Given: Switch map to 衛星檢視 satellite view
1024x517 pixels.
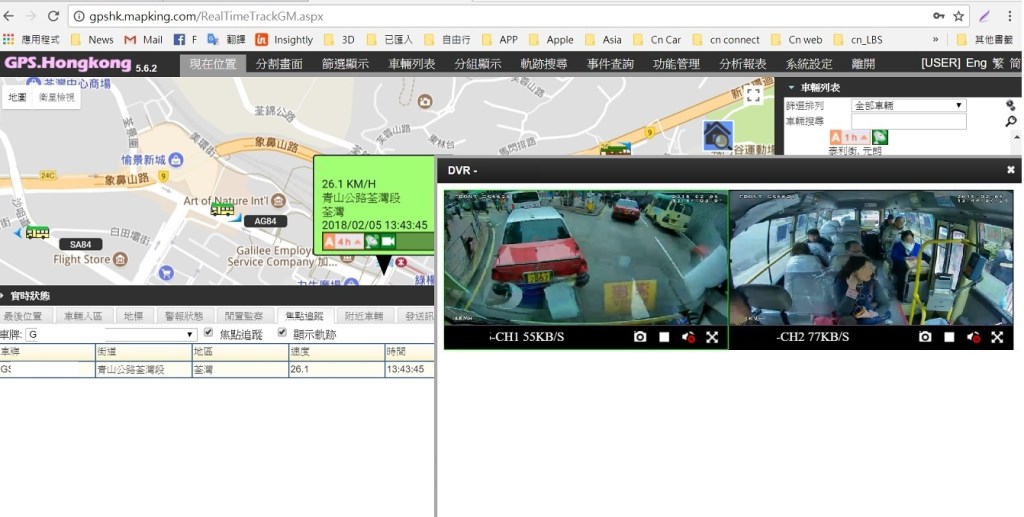Looking at the screenshot, I should pyautogui.click(x=56, y=97).
